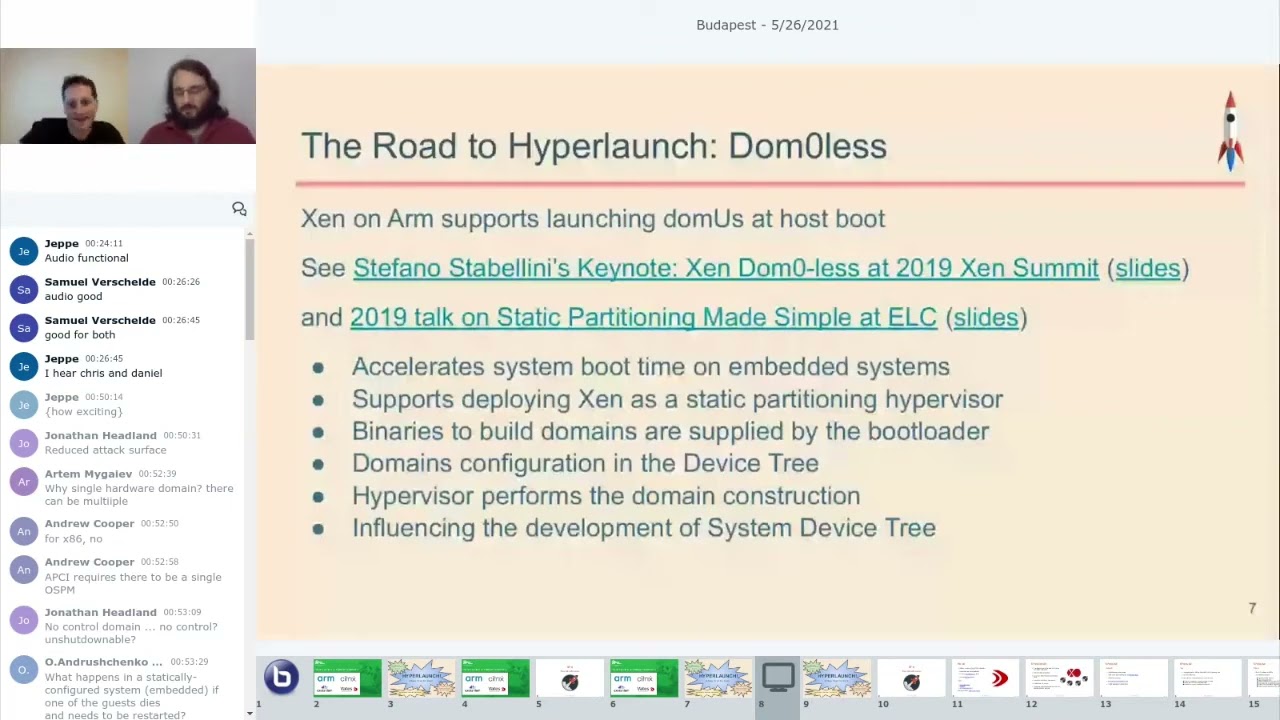Screen dimensions: 1280x720
Task: Click Jonathan Headland's avatar beside 'No control domain'
Action: pyautogui.click(x=24, y=619)
